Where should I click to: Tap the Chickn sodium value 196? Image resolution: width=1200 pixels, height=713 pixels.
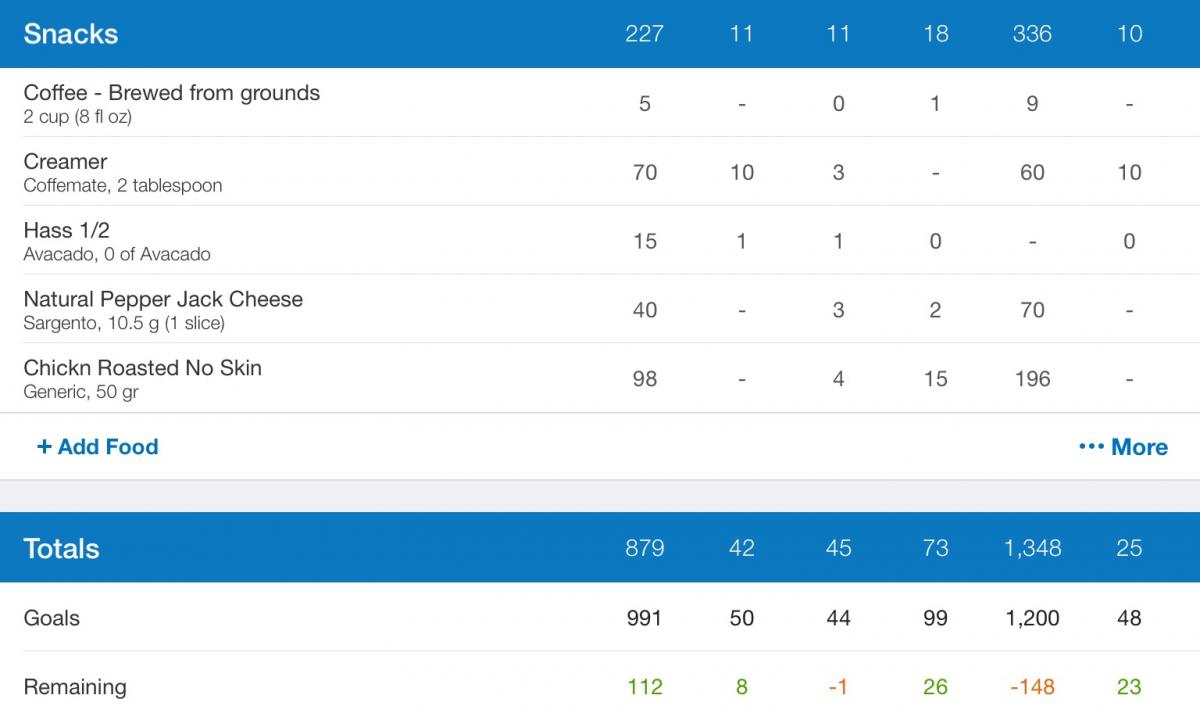coord(1032,379)
